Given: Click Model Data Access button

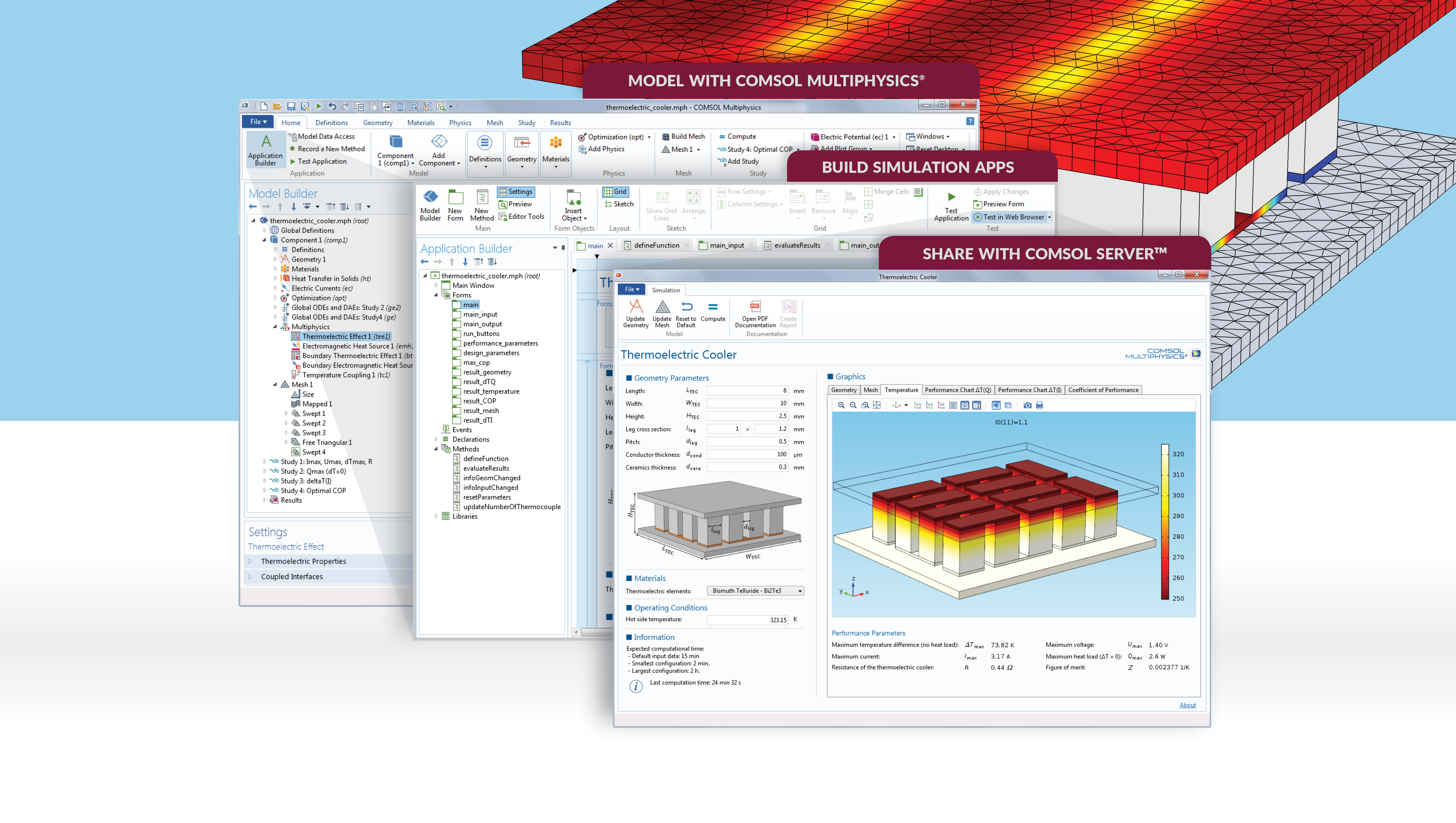Looking at the screenshot, I should pos(322,136).
